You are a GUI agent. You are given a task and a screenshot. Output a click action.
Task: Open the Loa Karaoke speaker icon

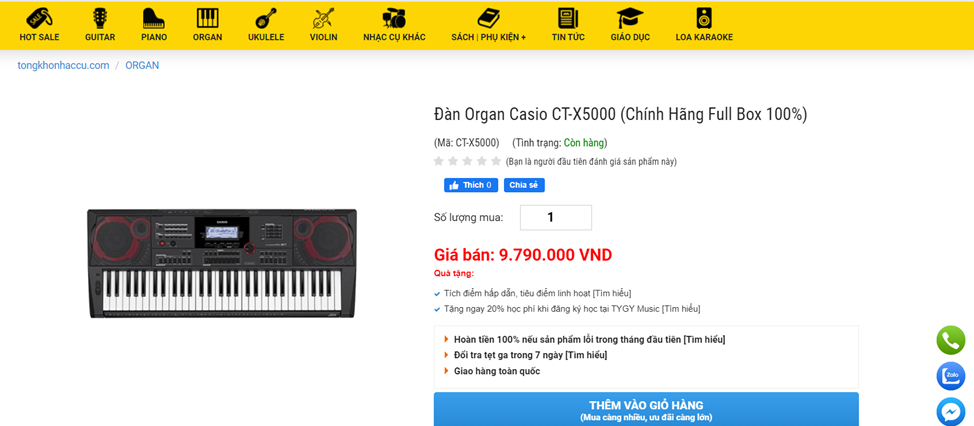click(x=704, y=18)
